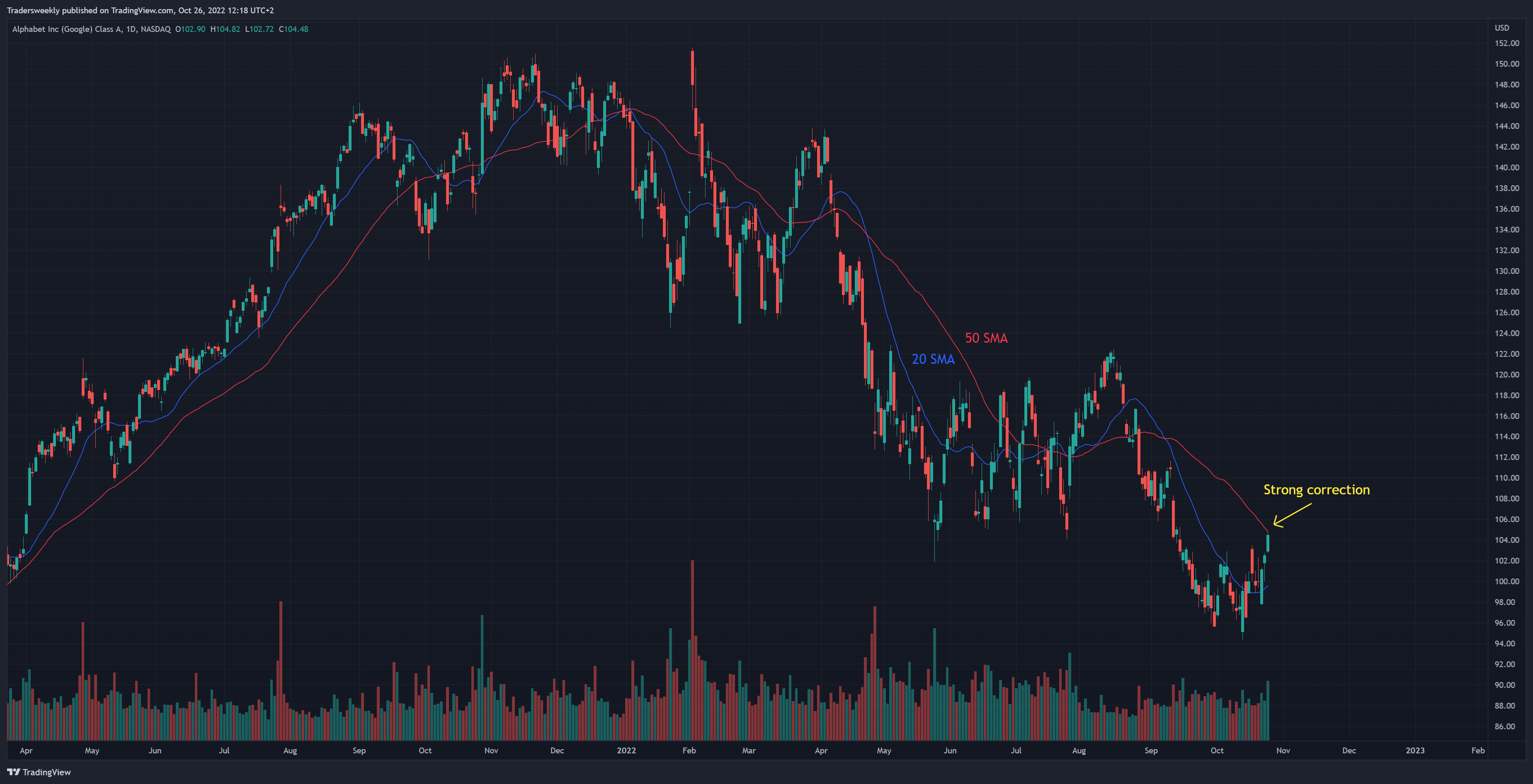Click the Feb label next to 2022
Screen dimensions: 1533x784
pyautogui.click(x=689, y=750)
